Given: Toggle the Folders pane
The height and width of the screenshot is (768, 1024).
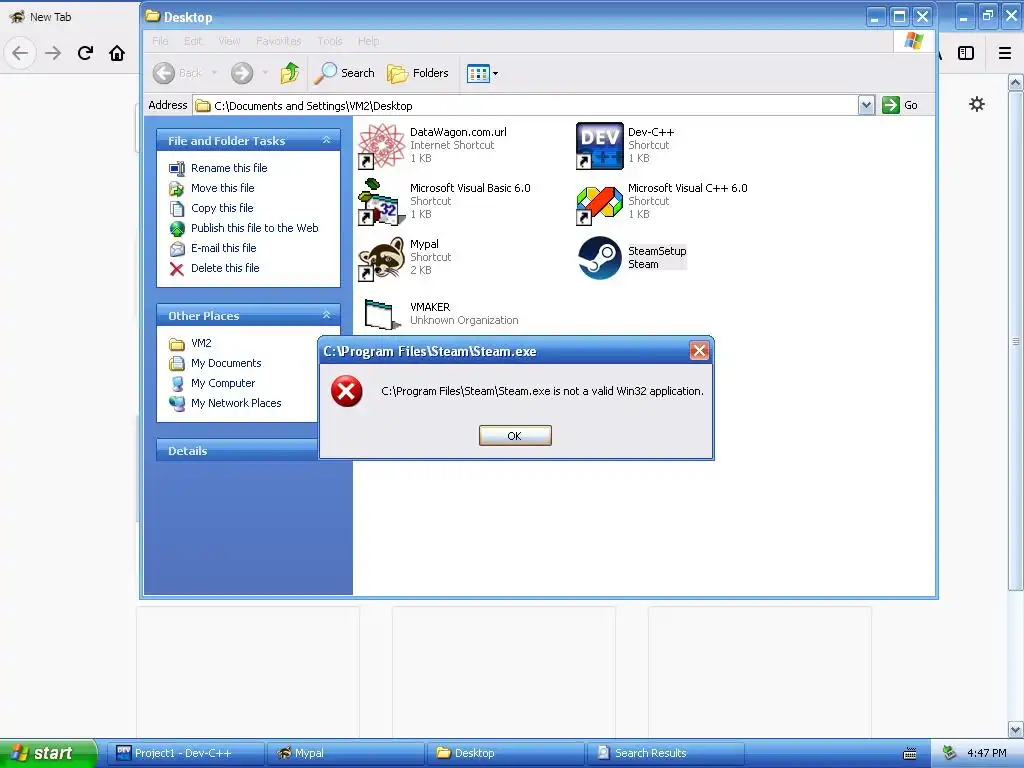Looking at the screenshot, I should coord(418,73).
